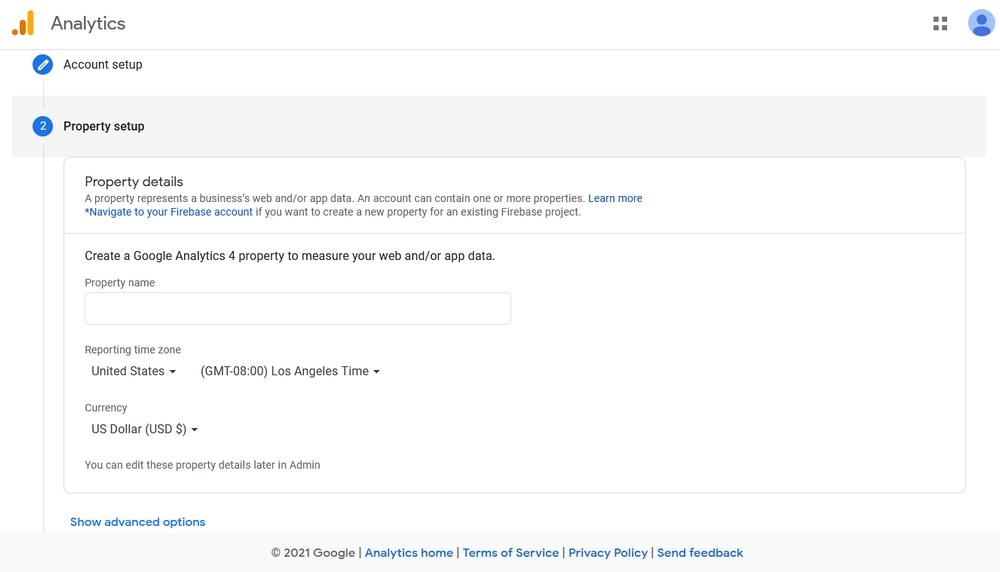The height and width of the screenshot is (572, 1000).
Task: Focus the Property name input field
Action: tap(298, 309)
